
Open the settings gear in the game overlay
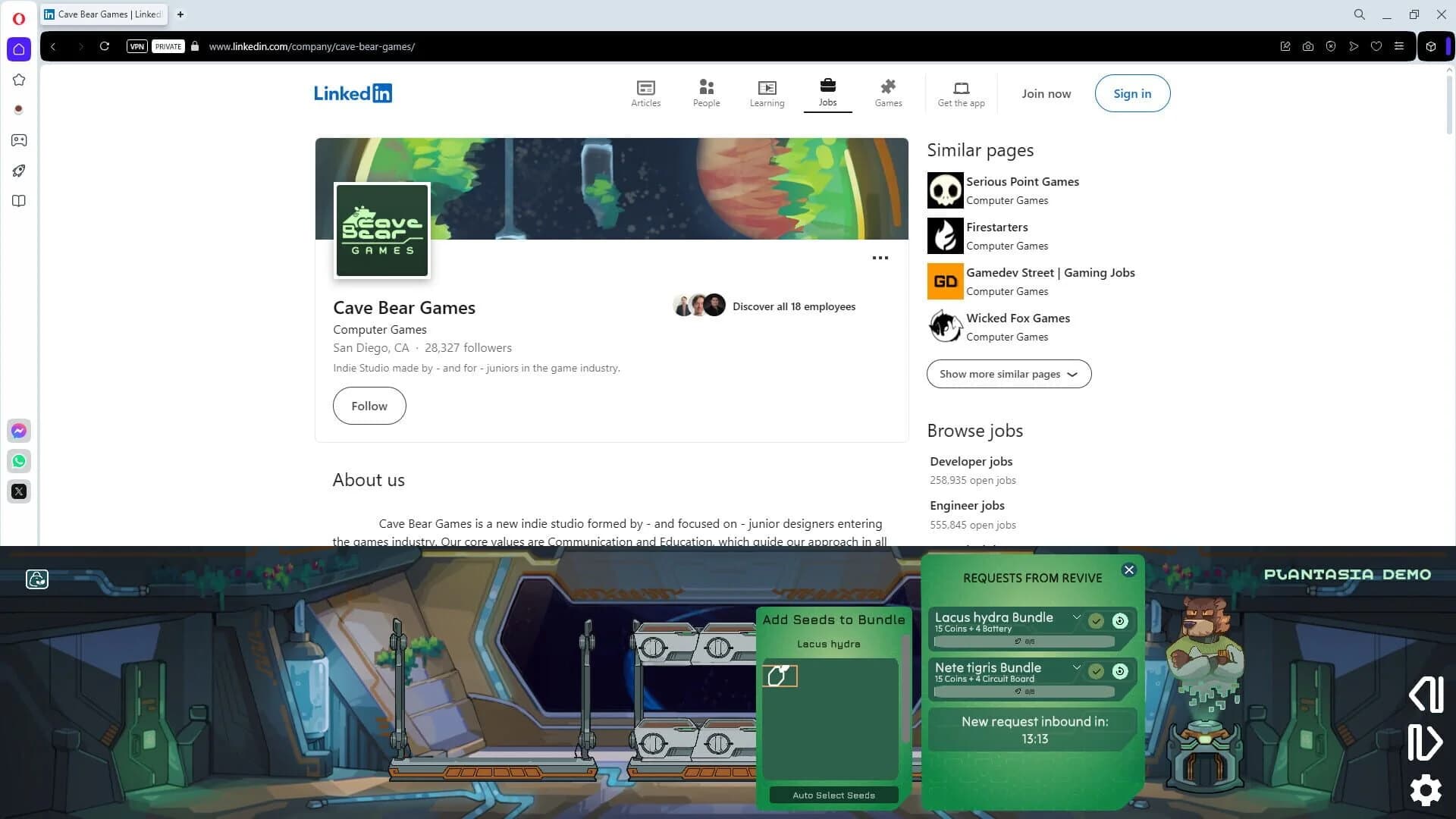pyautogui.click(x=1426, y=790)
